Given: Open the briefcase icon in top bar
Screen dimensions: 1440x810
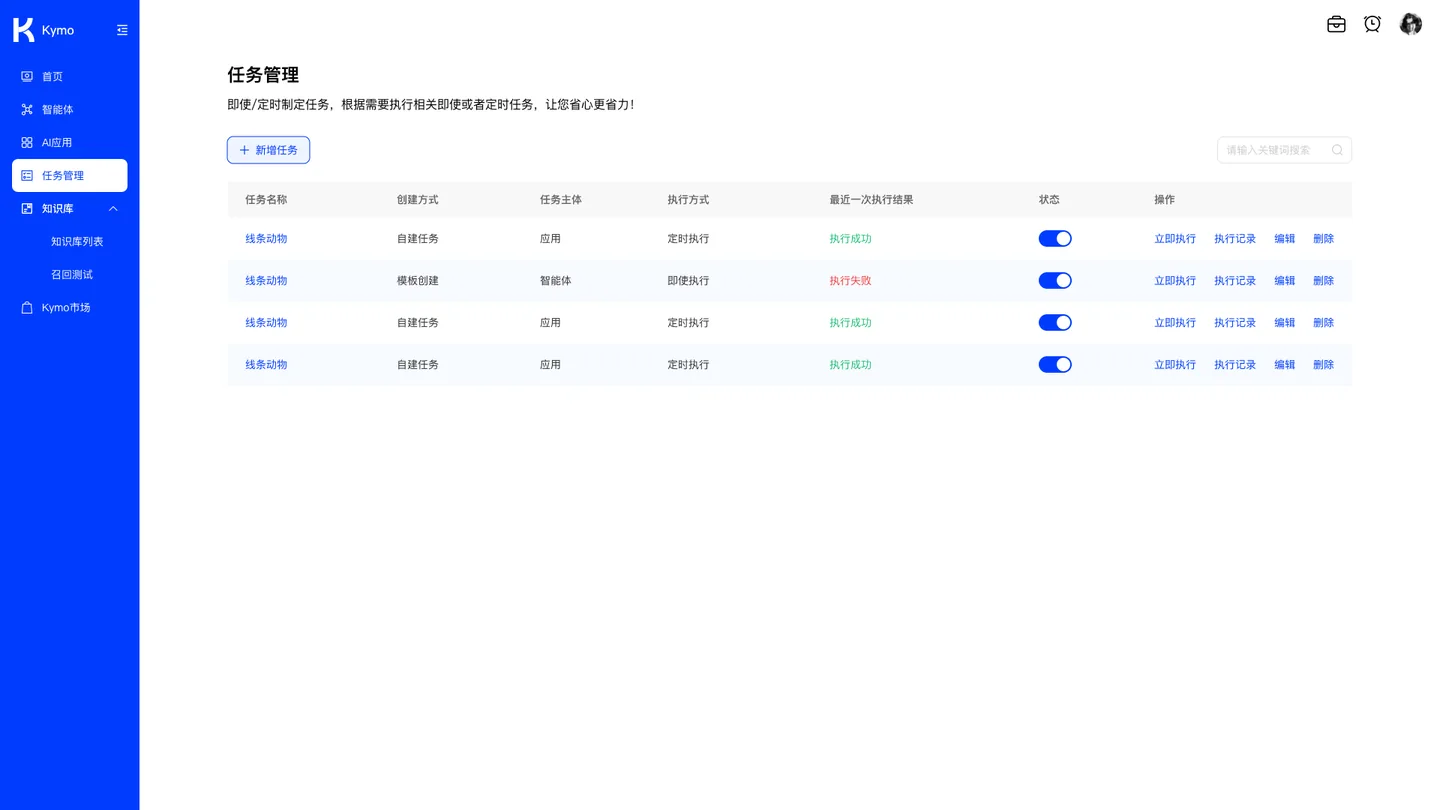Looking at the screenshot, I should (x=1336, y=24).
